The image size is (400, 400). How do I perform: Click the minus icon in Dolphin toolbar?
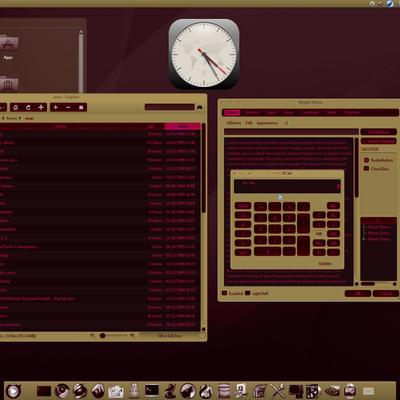68,107
